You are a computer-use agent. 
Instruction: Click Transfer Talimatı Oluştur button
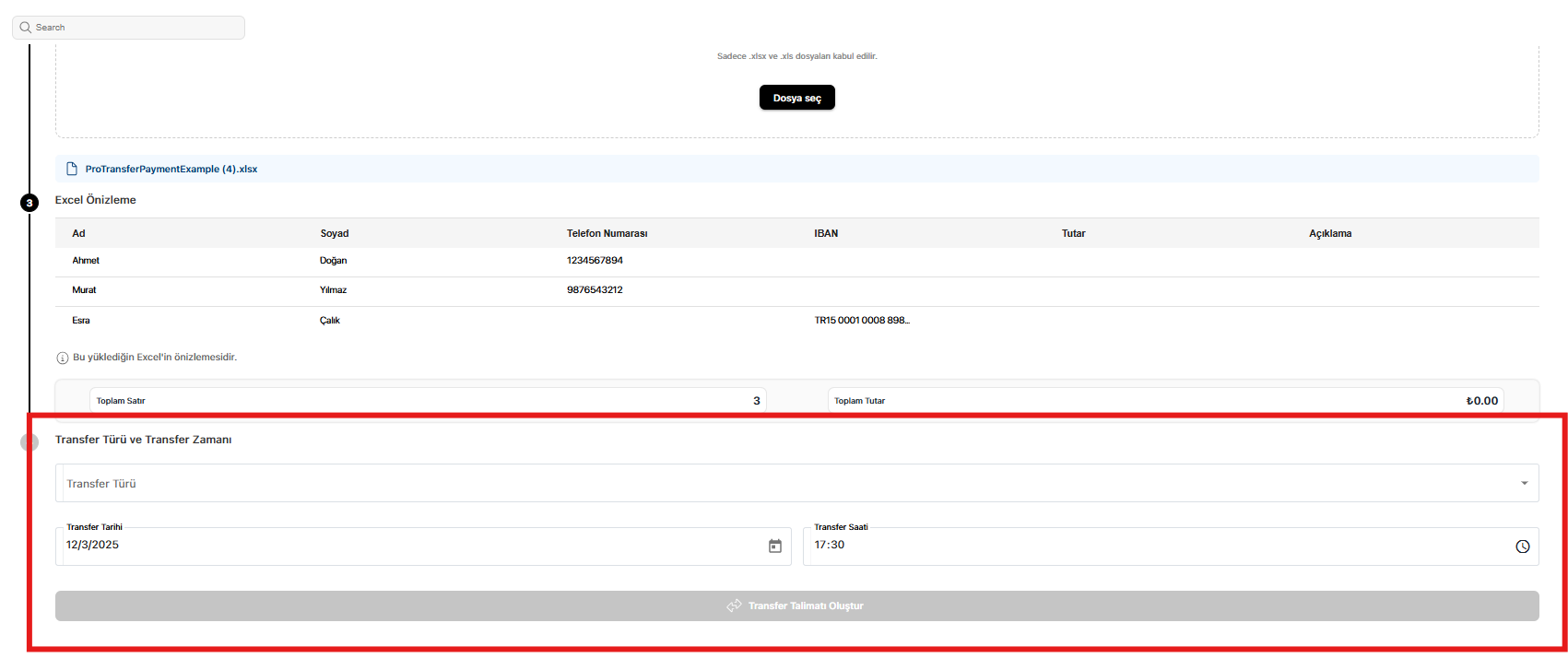click(796, 606)
